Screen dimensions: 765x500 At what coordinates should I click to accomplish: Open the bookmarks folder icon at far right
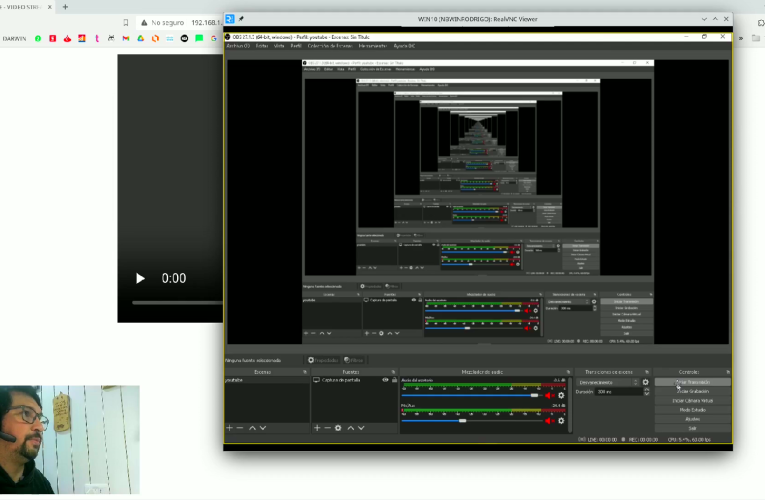click(x=756, y=38)
